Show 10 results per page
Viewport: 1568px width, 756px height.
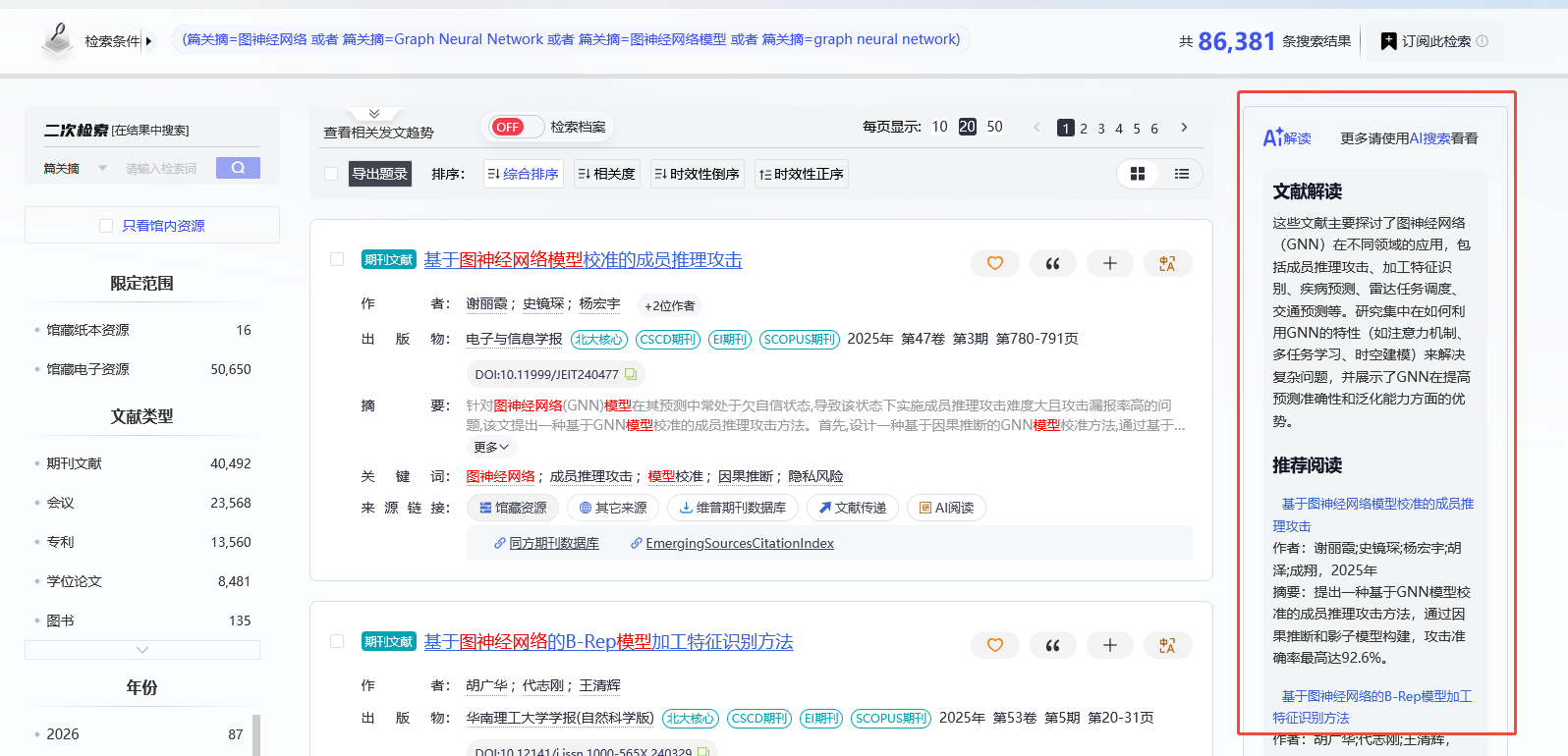939,127
